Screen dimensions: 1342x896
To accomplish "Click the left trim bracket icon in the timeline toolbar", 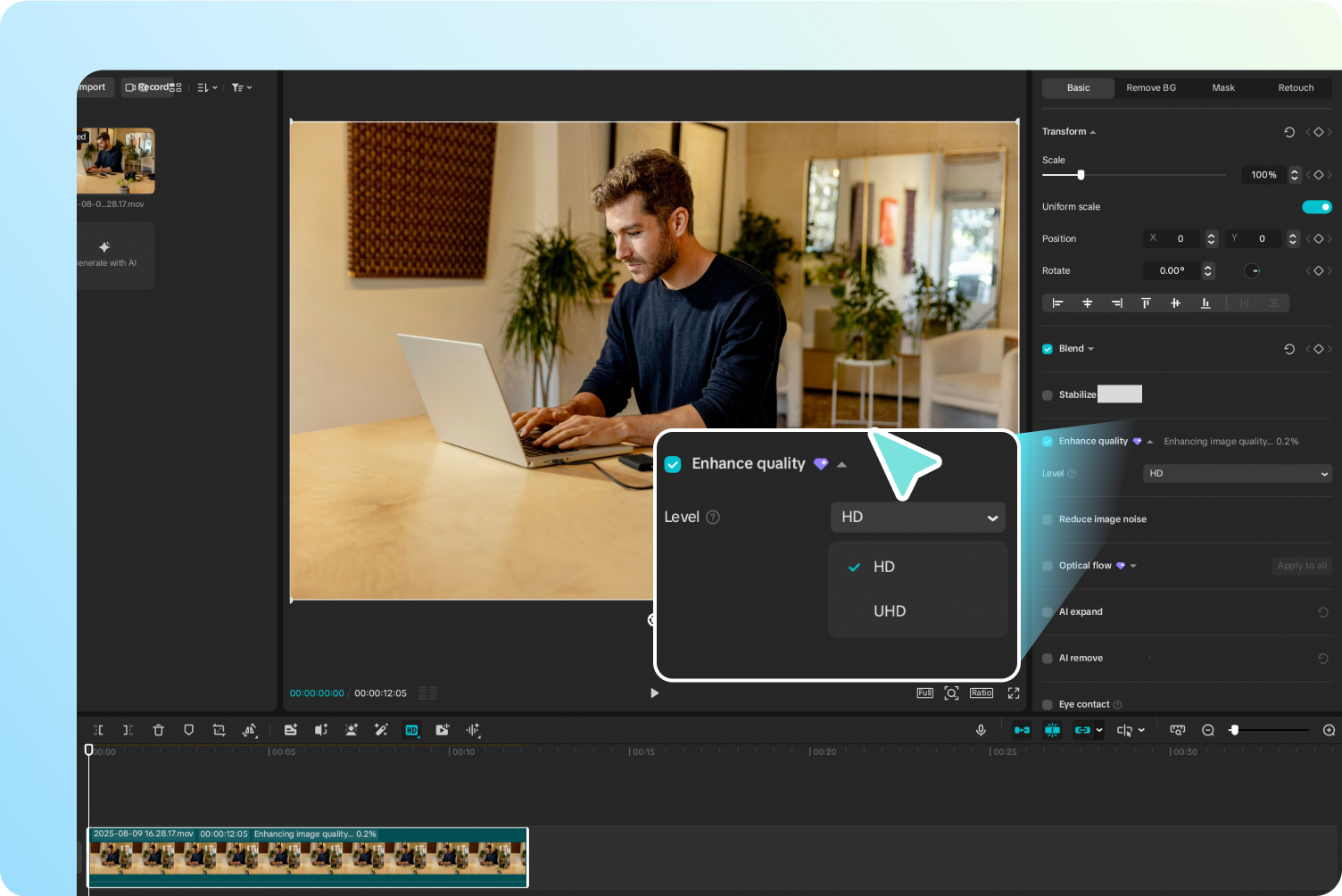I will [x=98, y=730].
